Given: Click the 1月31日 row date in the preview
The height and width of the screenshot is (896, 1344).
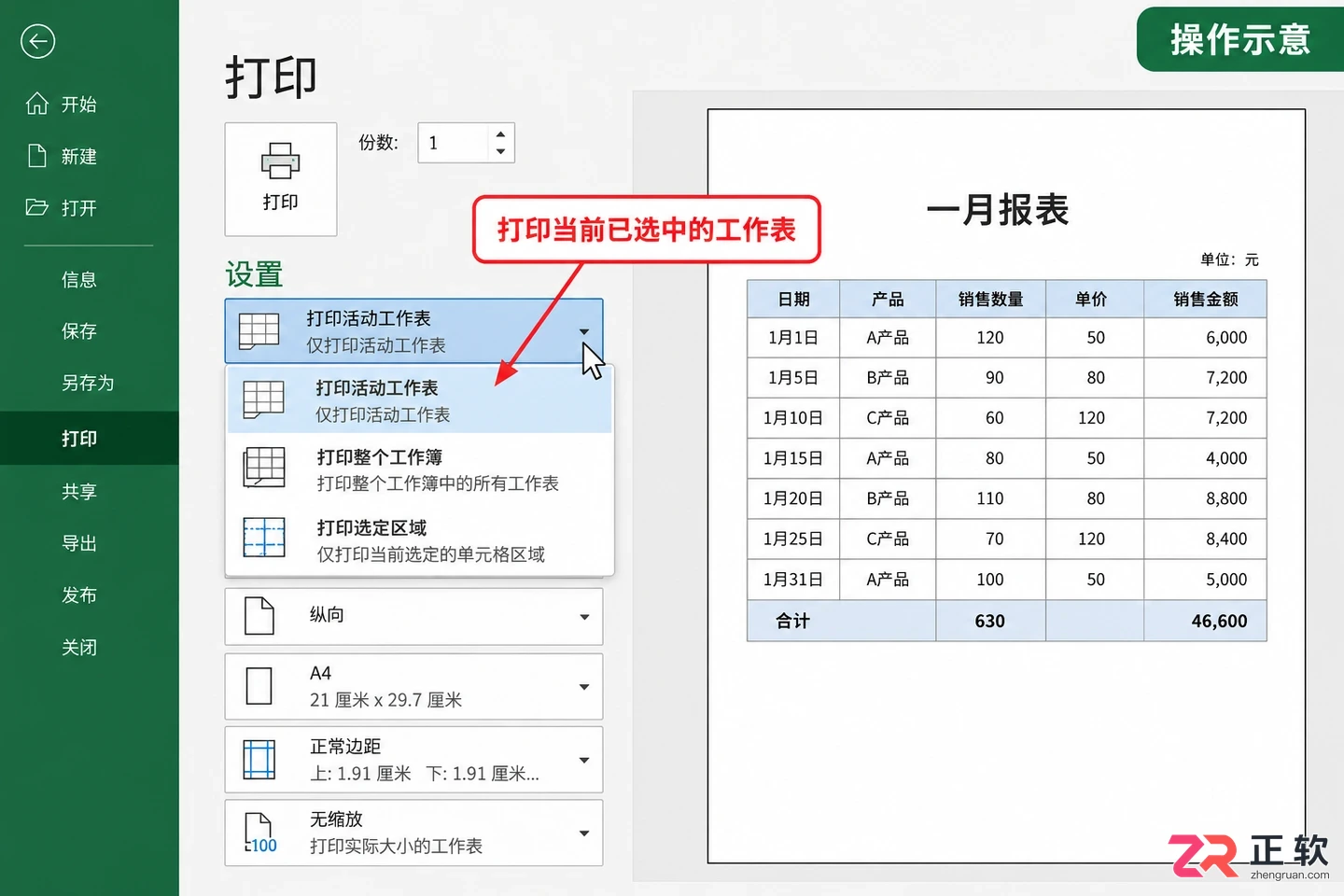Looking at the screenshot, I should (x=793, y=580).
